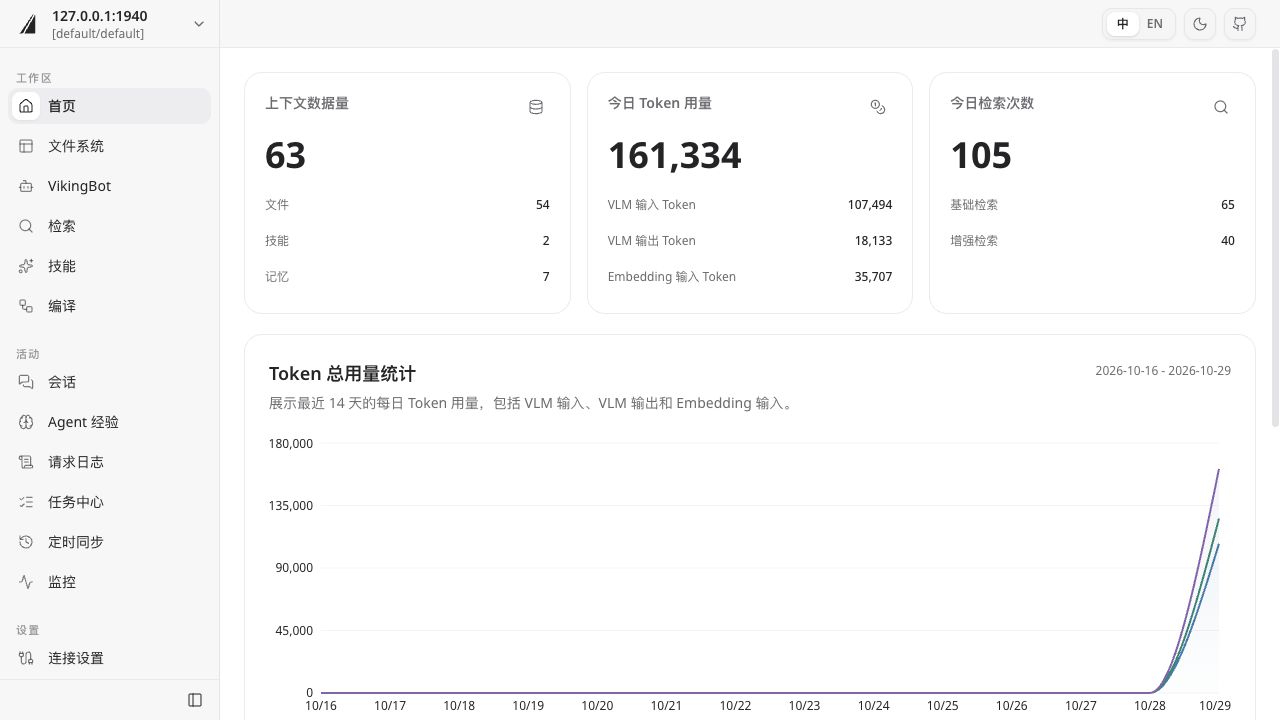1280x720 pixels.
Task: Switch interface language to EN
Action: 1155,24
